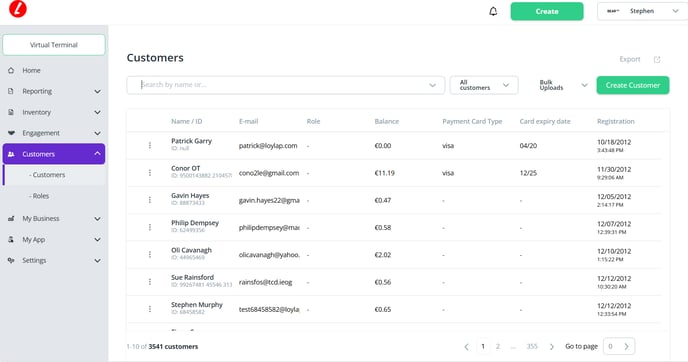Expand the Inventory sidebar section
Screen dimensions: 688x362
54,112
